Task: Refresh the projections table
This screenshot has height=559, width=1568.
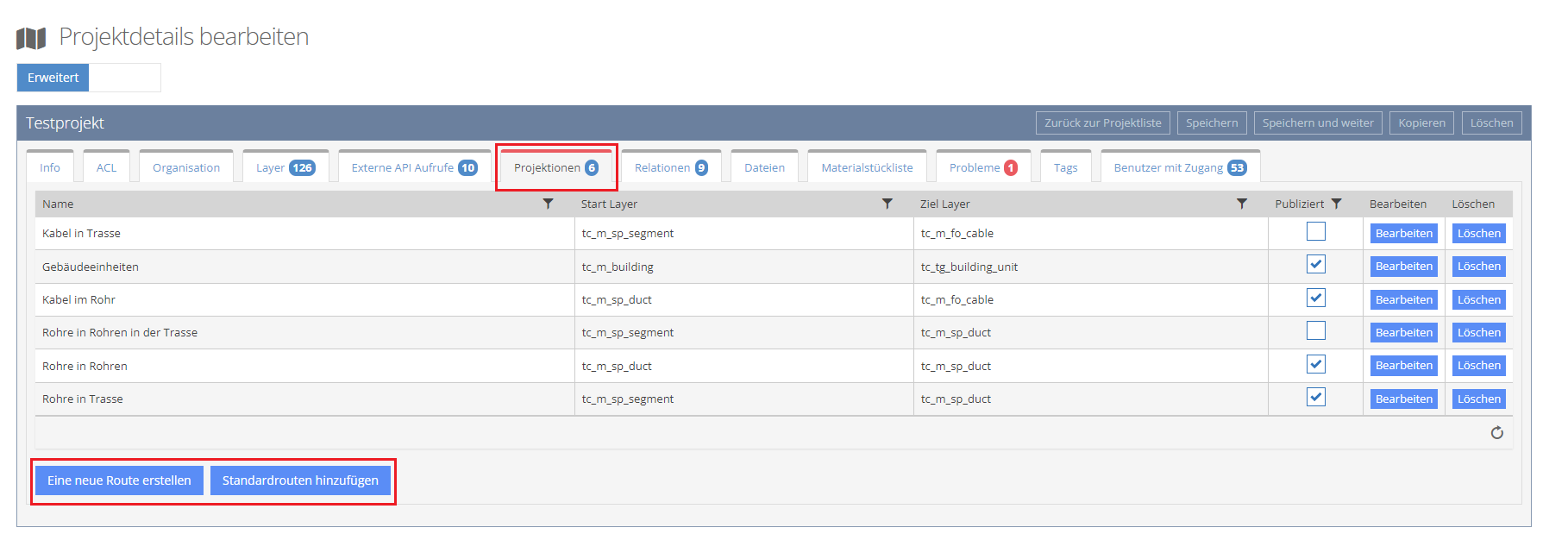Action: [1496, 433]
